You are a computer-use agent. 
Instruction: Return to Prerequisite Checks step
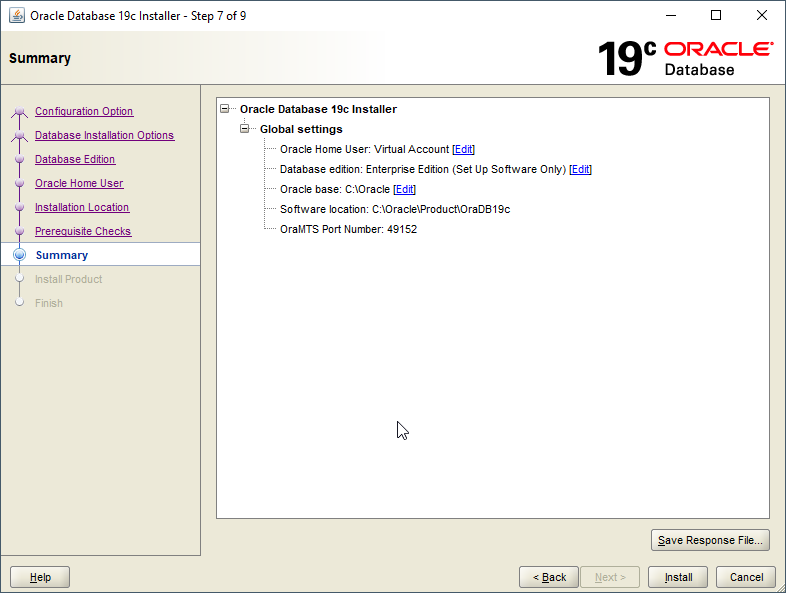[x=83, y=232]
